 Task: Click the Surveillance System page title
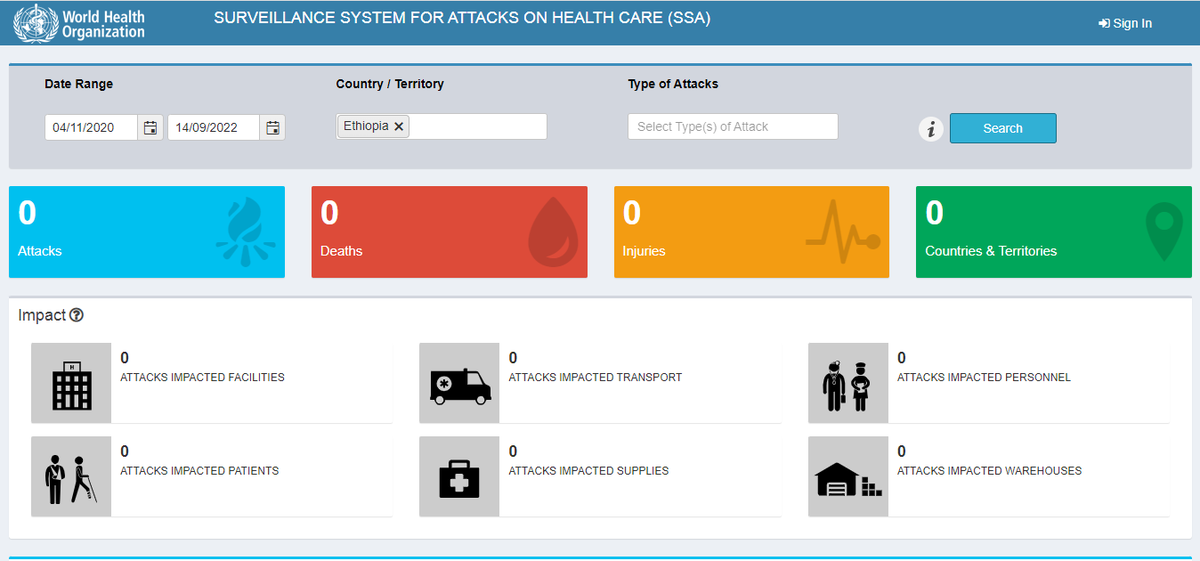[x=462, y=18]
